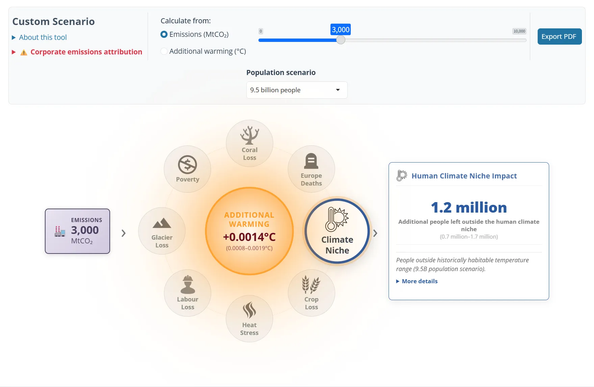This screenshot has height=387, width=594.
Task: Click the chevron right of Climate Niche
Action: pyautogui.click(x=375, y=233)
